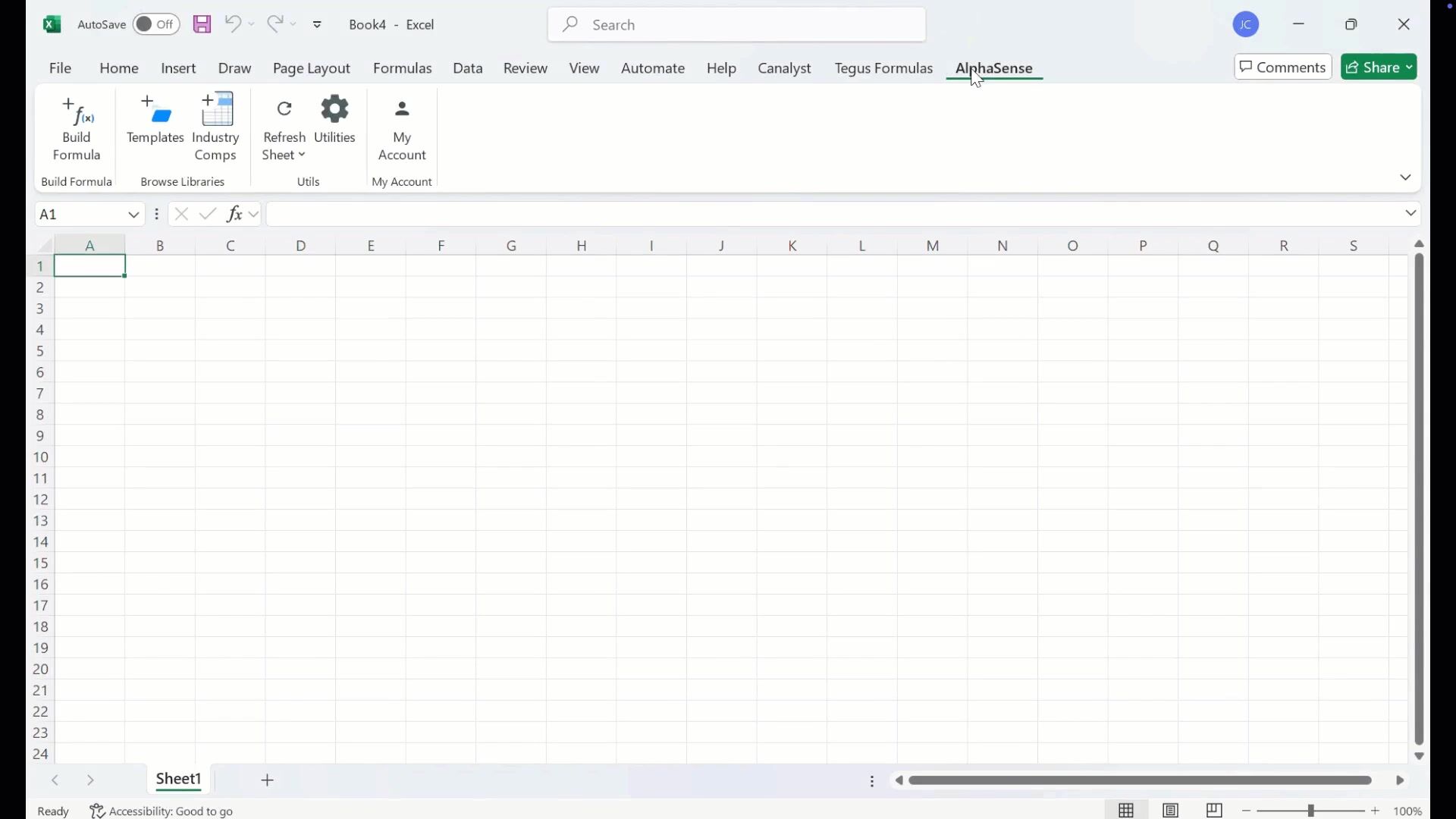This screenshot has width=1456, height=819.
Task: Add a new sheet with plus
Action: point(268,780)
